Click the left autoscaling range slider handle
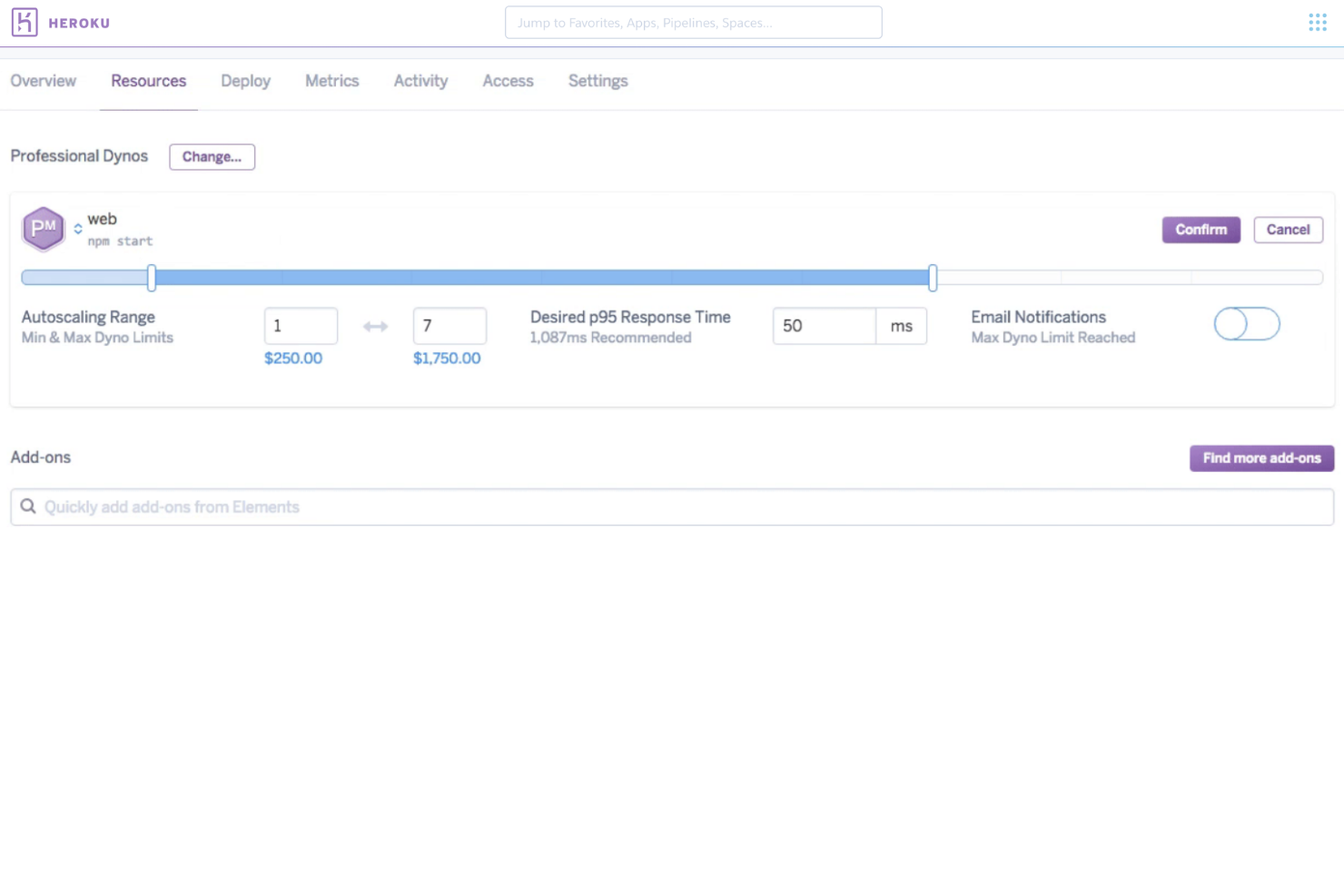This screenshot has height=896, width=1344. 151,278
